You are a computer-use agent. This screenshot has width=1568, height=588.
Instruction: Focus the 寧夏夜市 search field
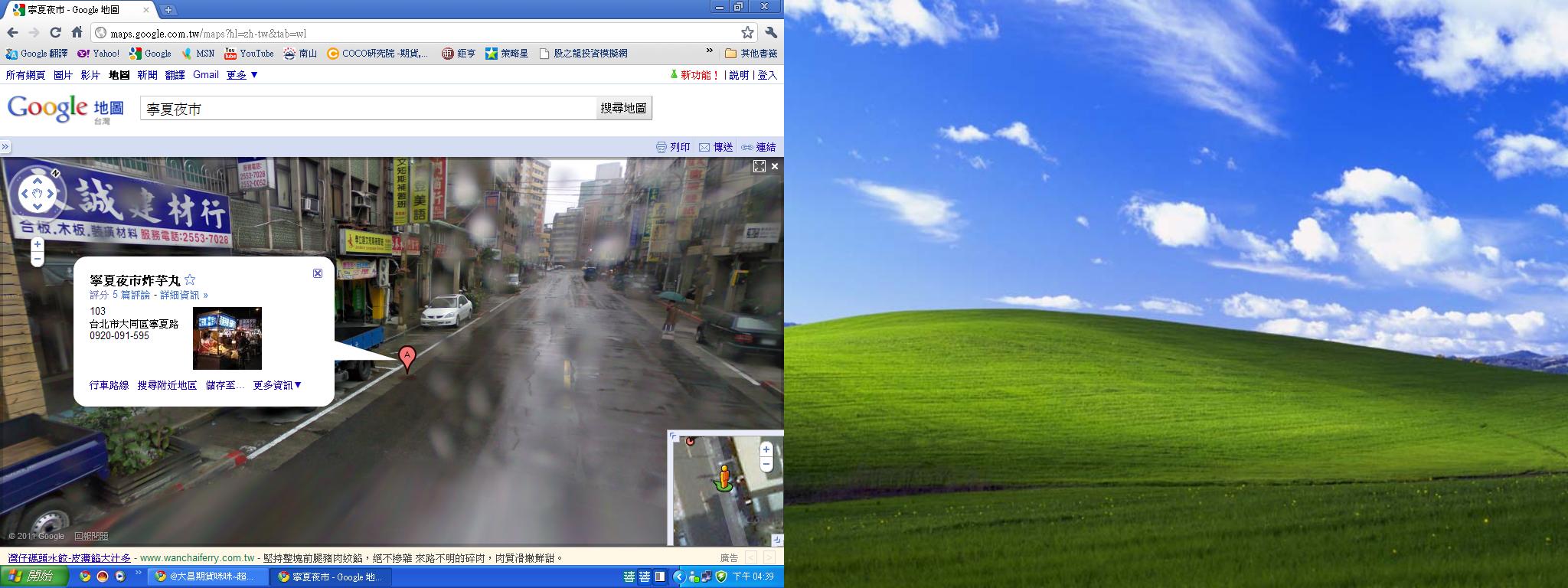tap(368, 109)
